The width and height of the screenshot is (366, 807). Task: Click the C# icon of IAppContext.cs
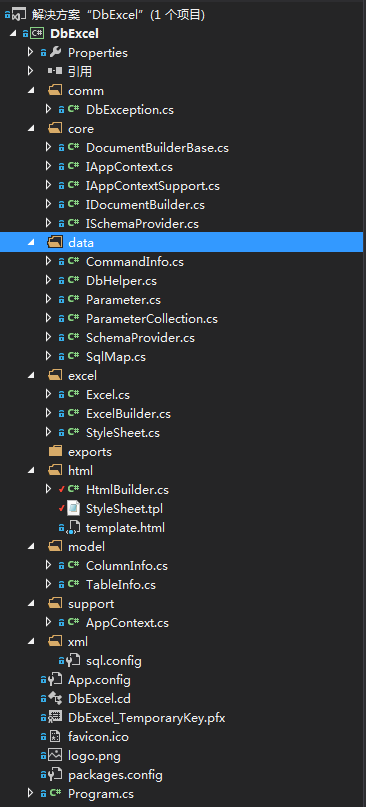pyautogui.click(x=74, y=167)
